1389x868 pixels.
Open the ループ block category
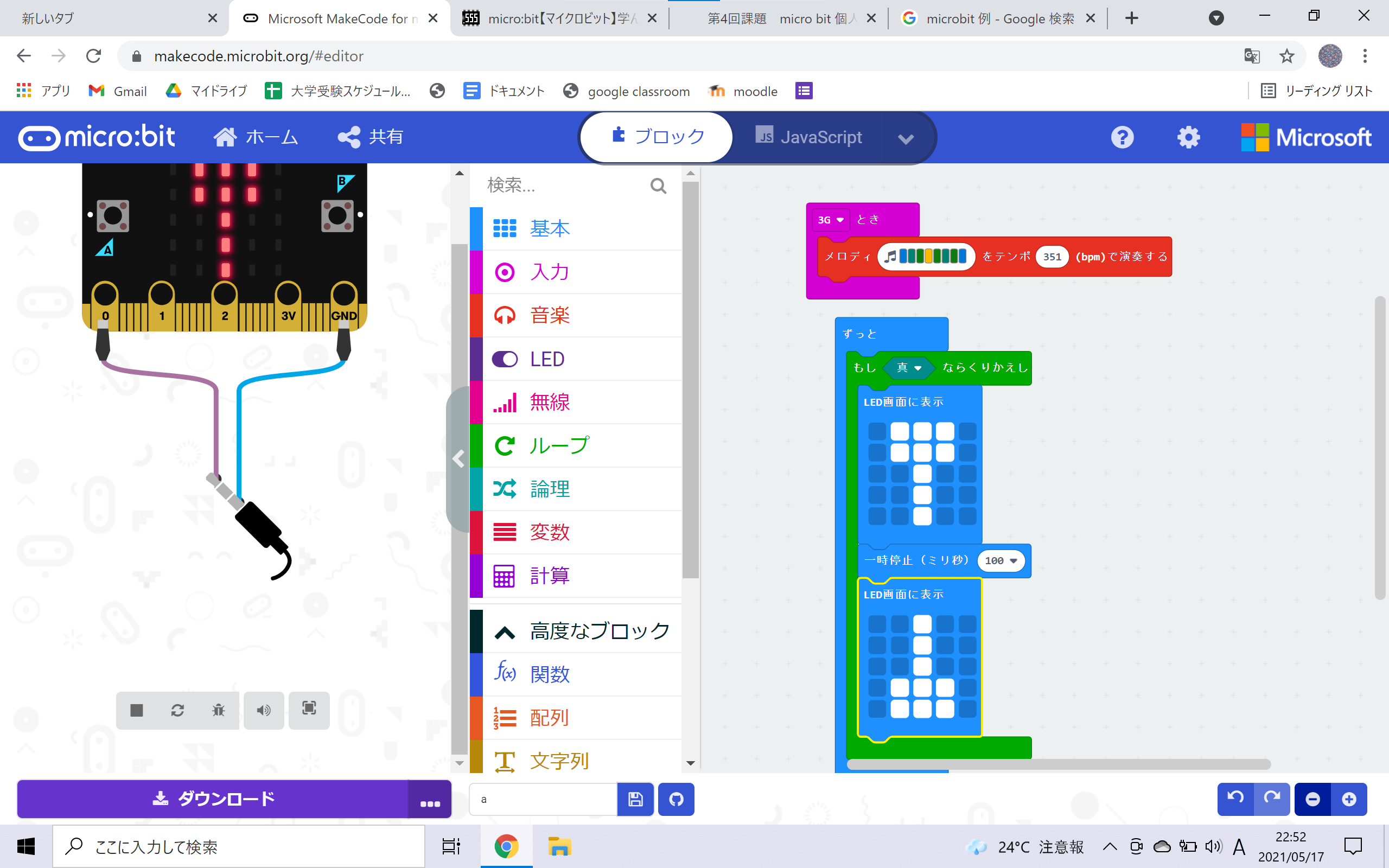coord(576,445)
